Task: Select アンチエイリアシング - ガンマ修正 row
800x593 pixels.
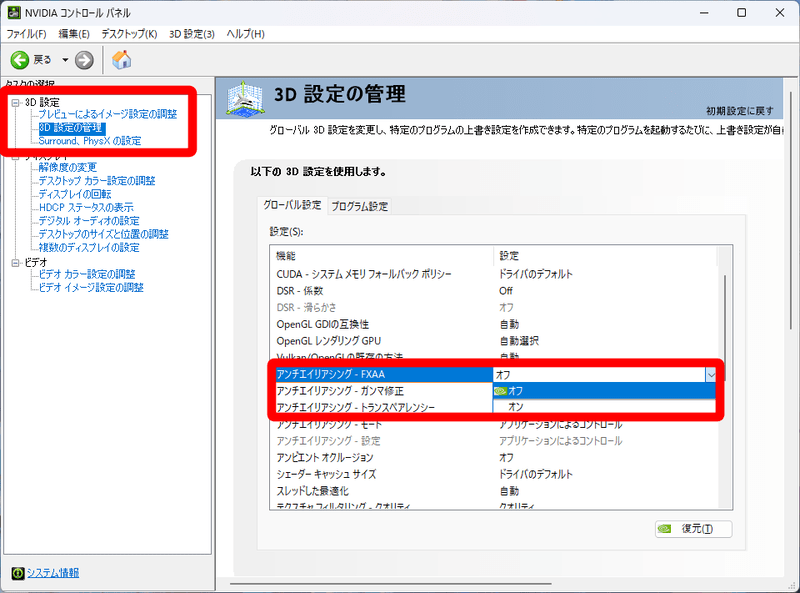Action: coord(384,391)
